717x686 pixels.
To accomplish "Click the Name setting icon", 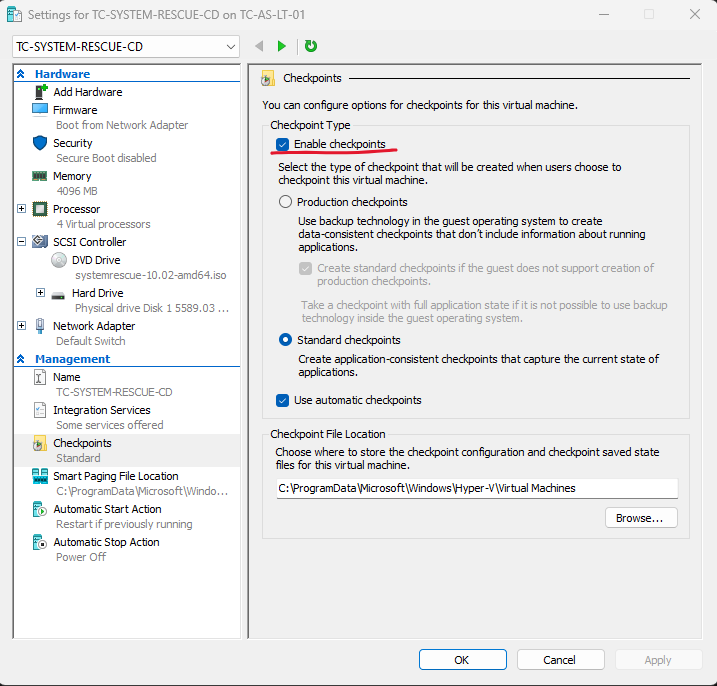I will pos(40,377).
